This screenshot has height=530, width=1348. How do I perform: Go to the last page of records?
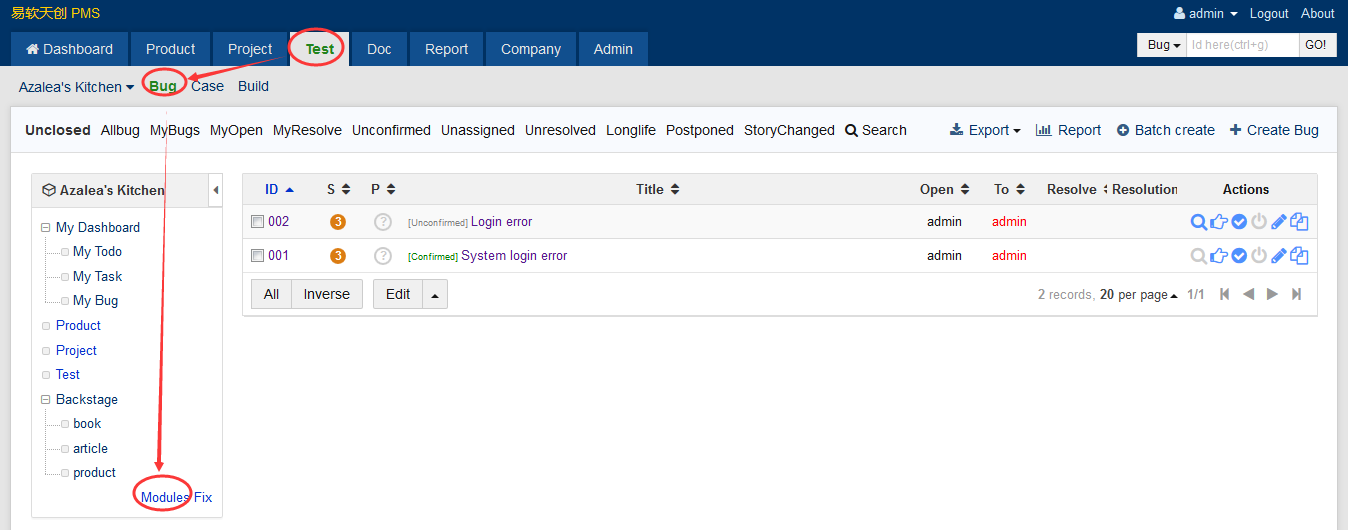pos(1297,294)
